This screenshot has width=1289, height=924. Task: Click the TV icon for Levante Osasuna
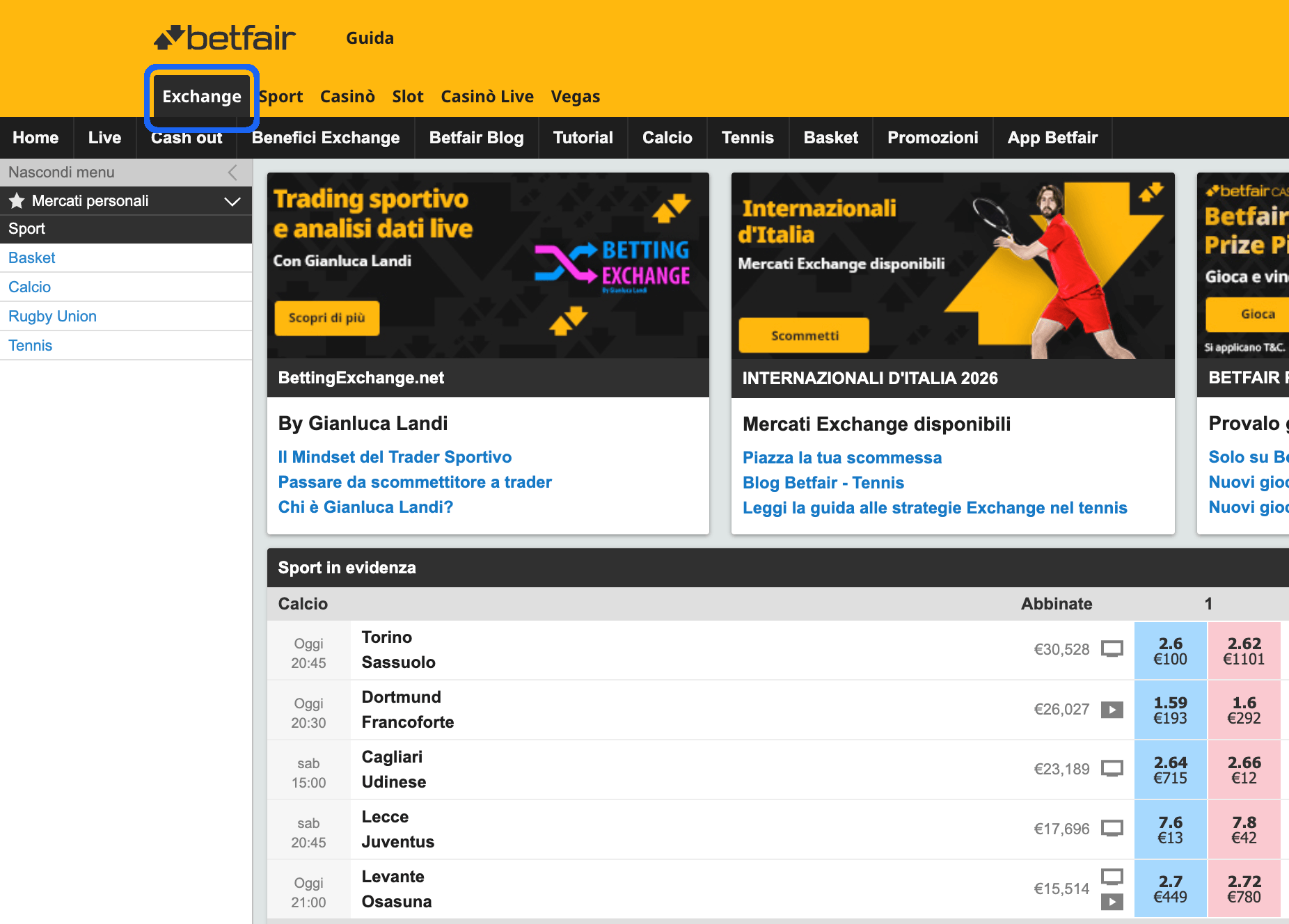tap(1112, 877)
